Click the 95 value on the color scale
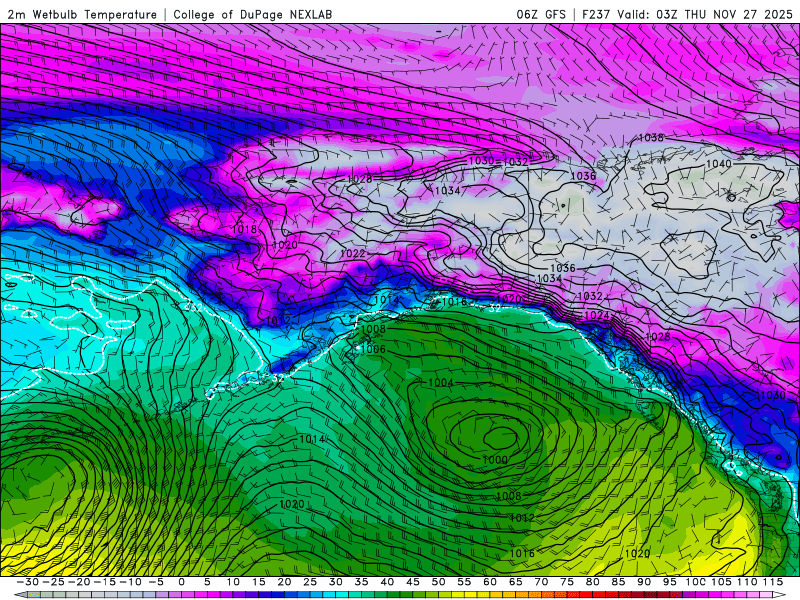The image size is (800, 600). tap(669, 582)
